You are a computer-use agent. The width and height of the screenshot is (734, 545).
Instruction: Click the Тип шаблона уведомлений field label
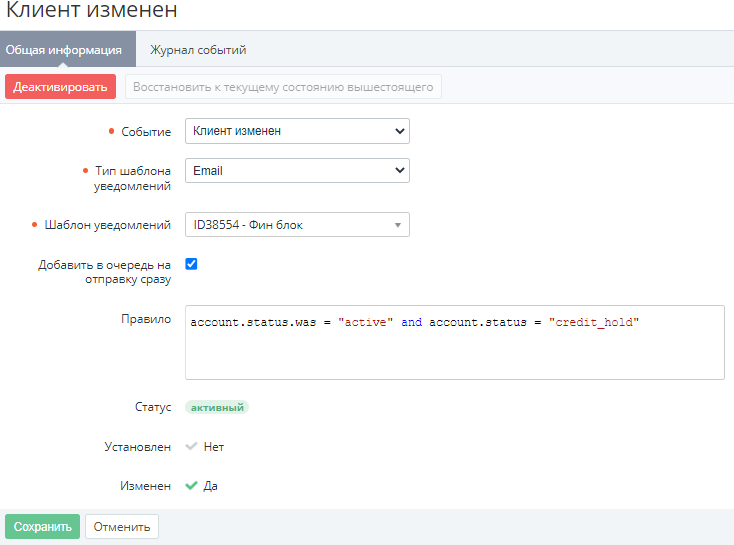[x=134, y=178]
